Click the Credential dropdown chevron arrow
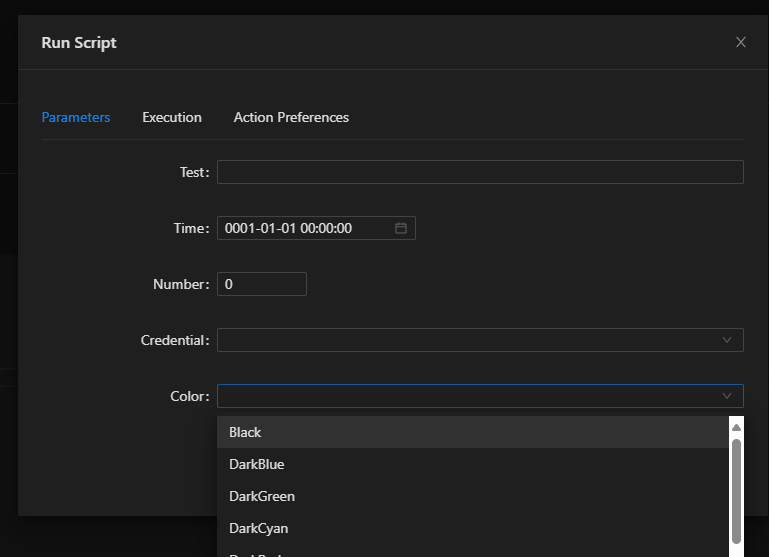The image size is (769, 557). [727, 340]
